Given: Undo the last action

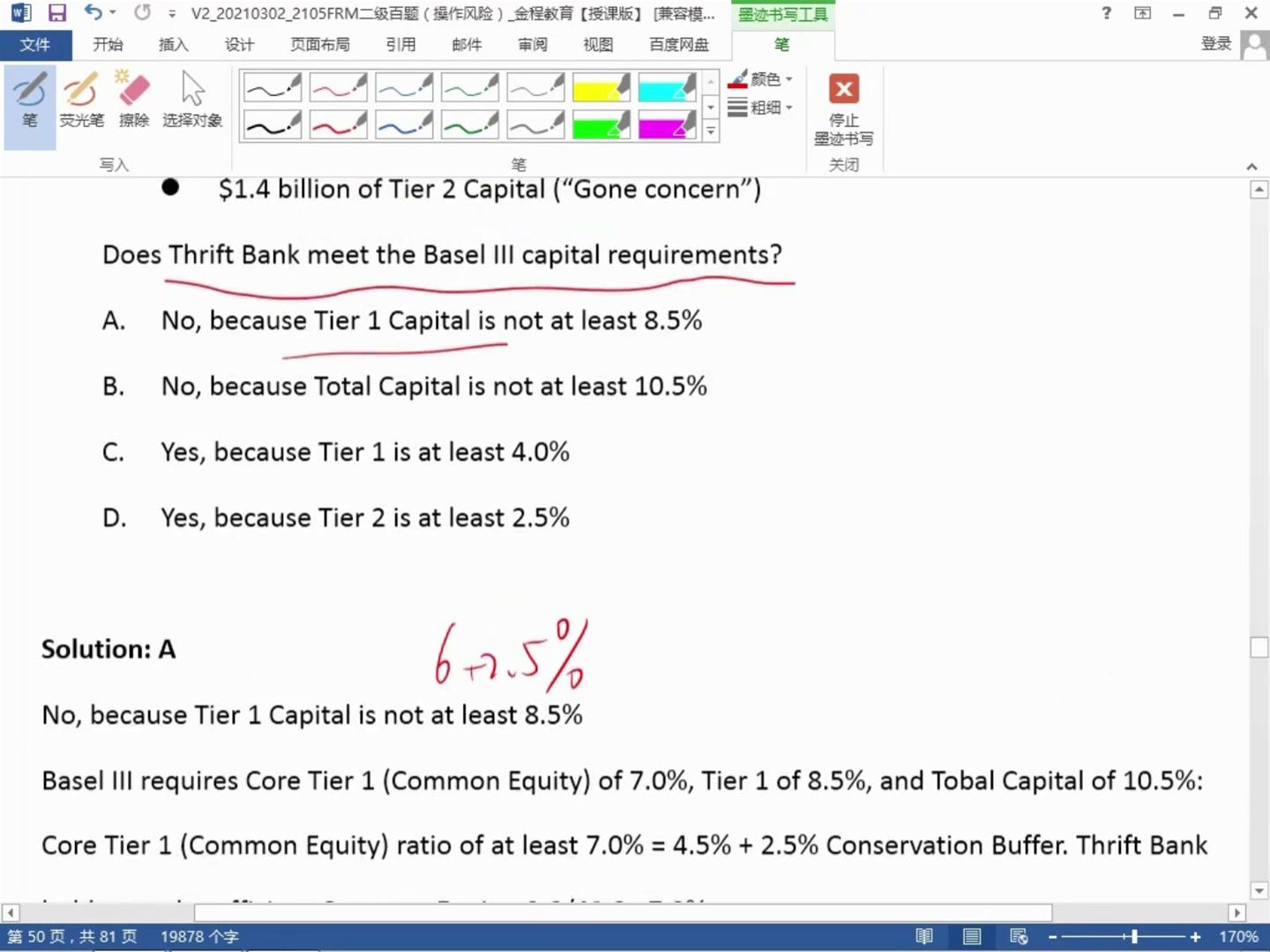Looking at the screenshot, I should (x=93, y=13).
